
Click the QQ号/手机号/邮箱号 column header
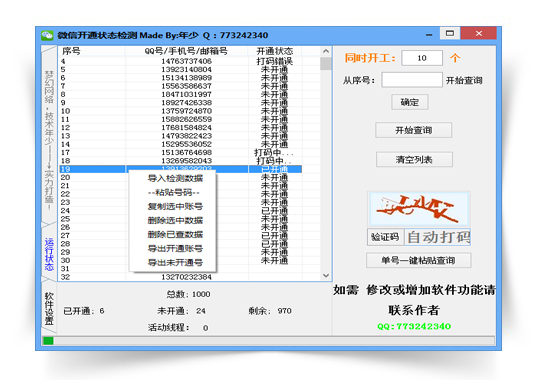(186, 51)
